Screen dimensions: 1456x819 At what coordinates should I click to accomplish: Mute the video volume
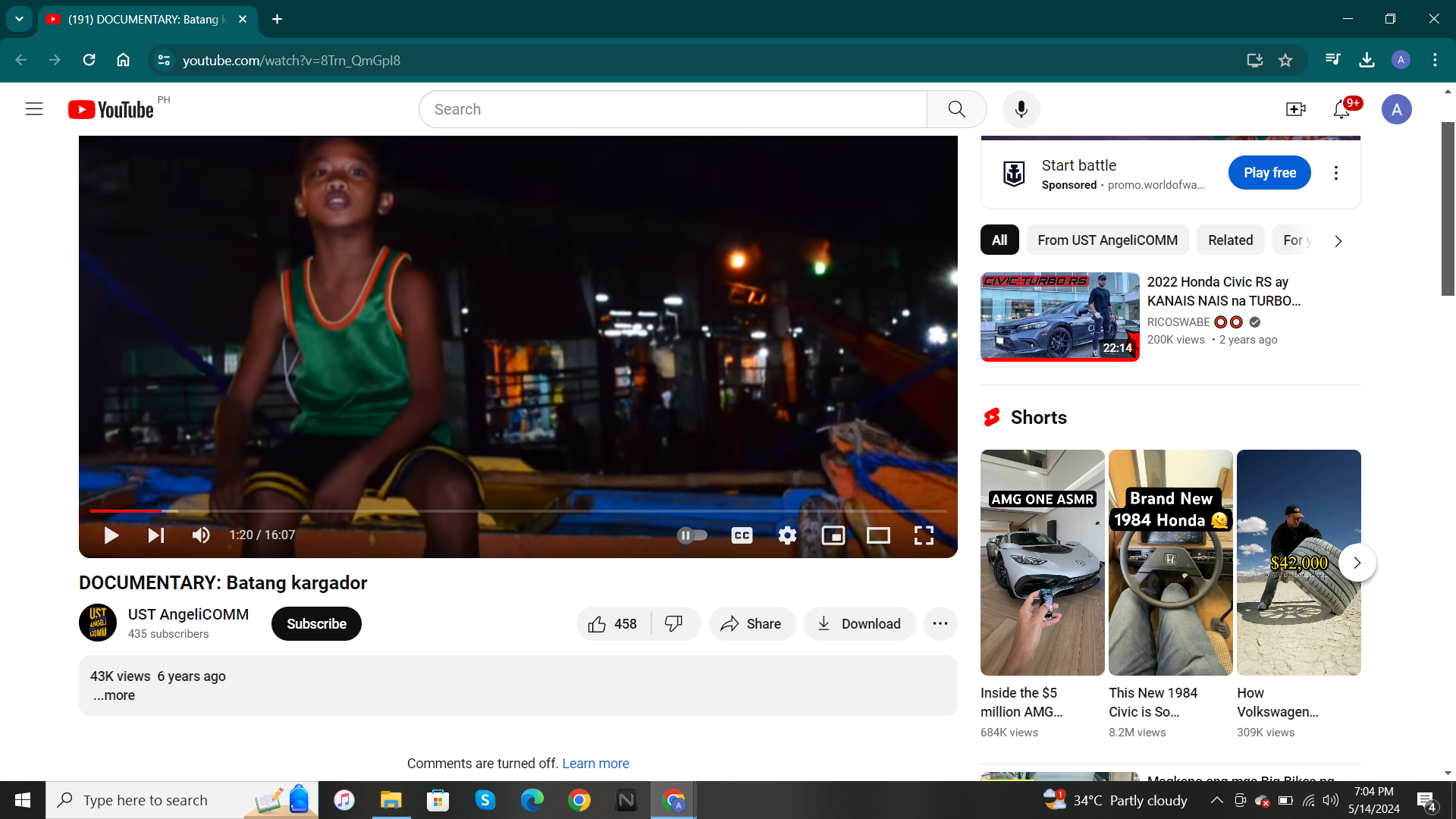[201, 535]
